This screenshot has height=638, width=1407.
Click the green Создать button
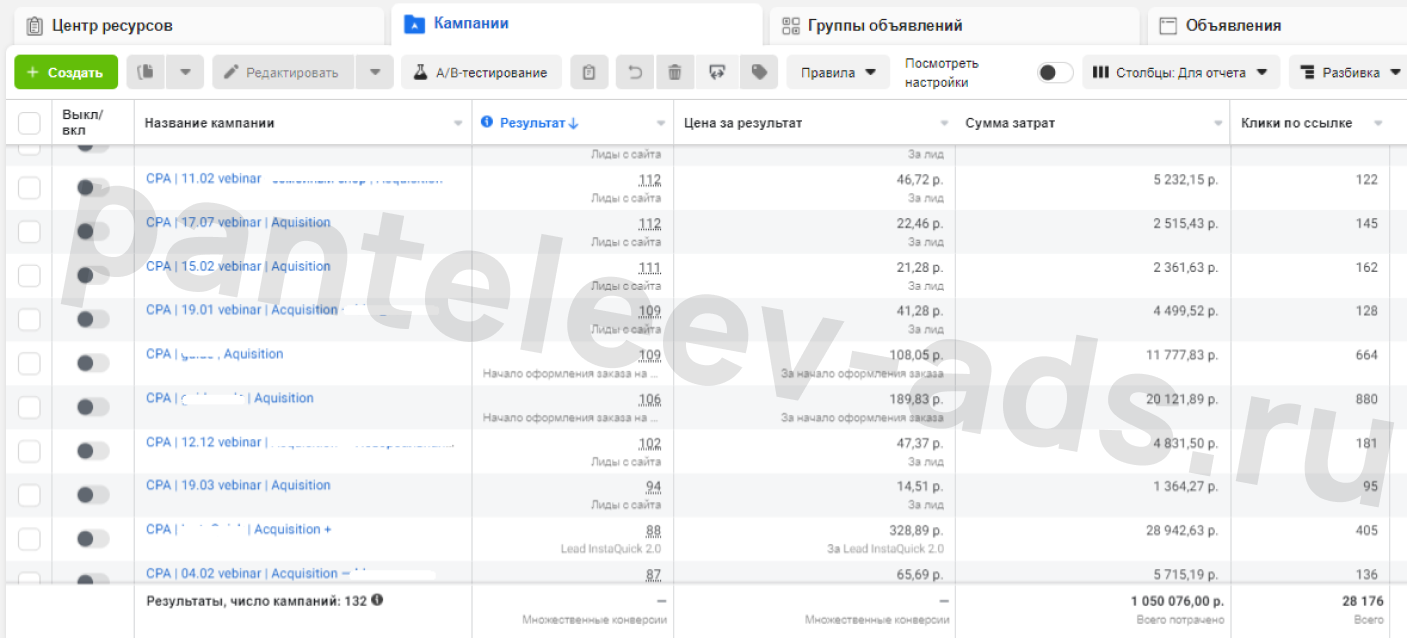(66, 72)
